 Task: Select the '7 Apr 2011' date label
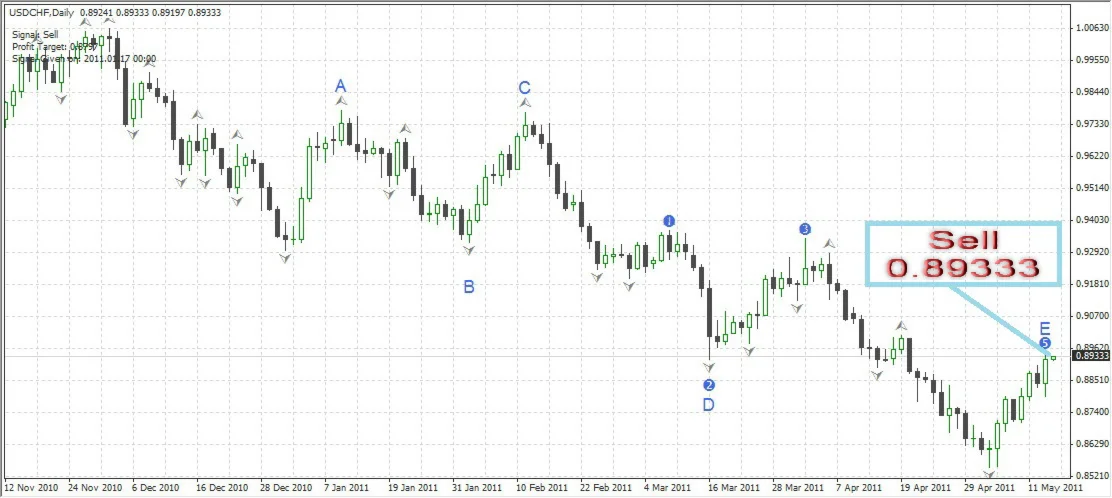pos(859,488)
